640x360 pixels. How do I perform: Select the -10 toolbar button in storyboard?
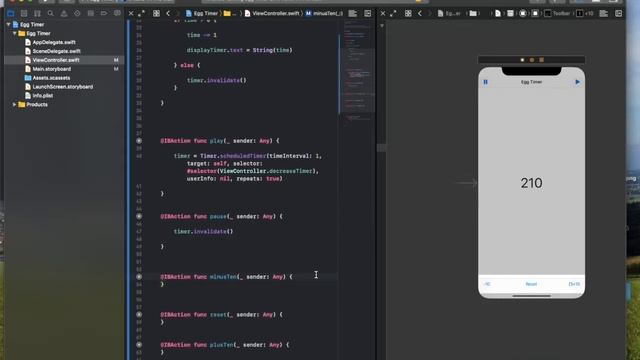[x=487, y=284]
